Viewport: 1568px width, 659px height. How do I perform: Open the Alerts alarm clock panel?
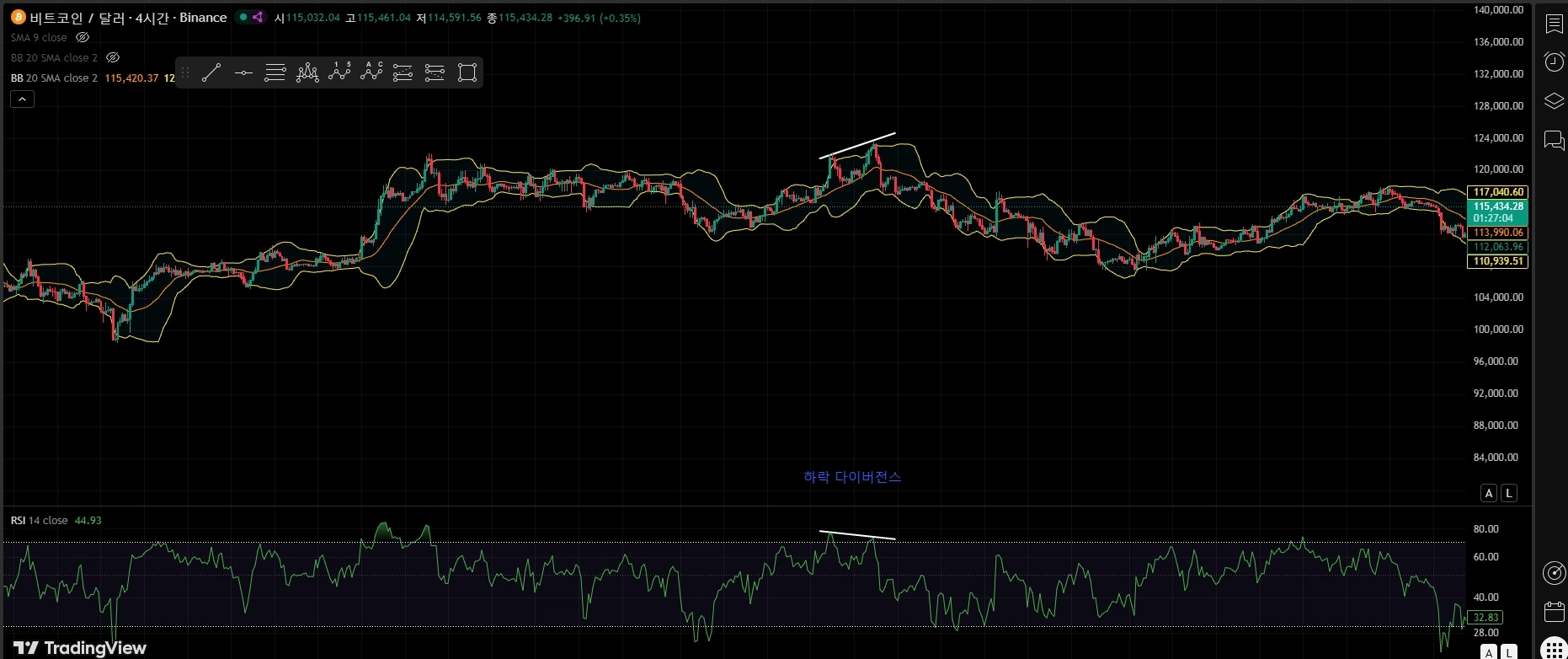(1554, 62)
